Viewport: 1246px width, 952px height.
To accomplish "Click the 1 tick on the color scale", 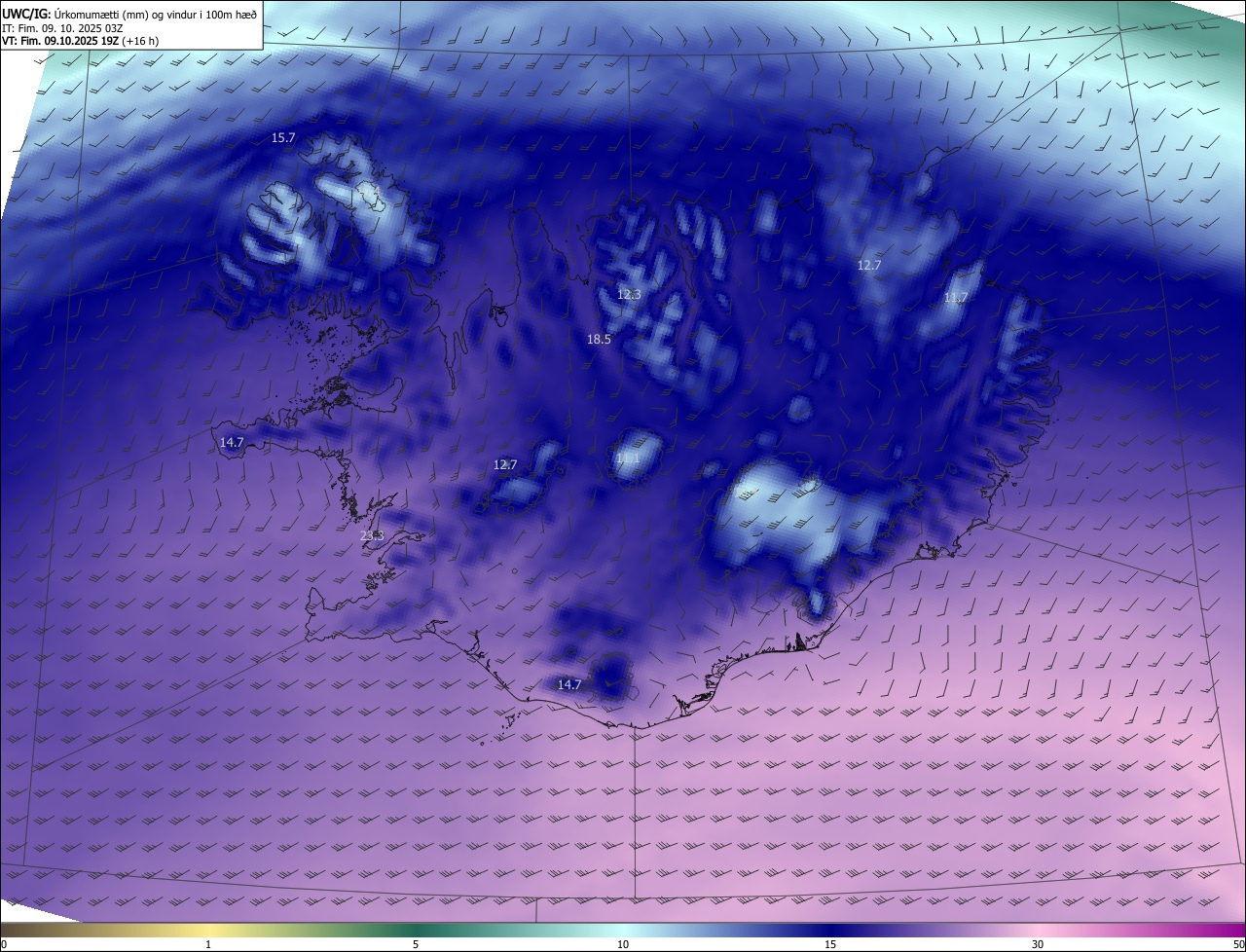I will coord(208,944).
